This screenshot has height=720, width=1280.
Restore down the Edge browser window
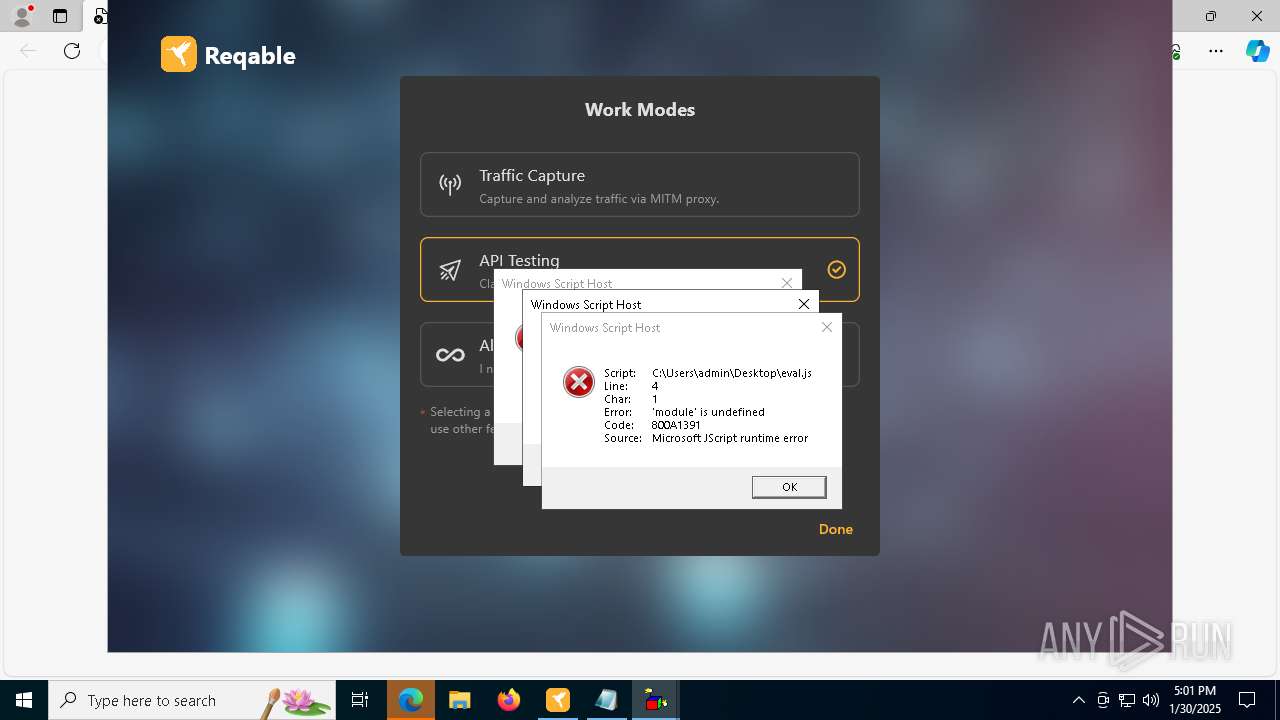pos(1211,16)
